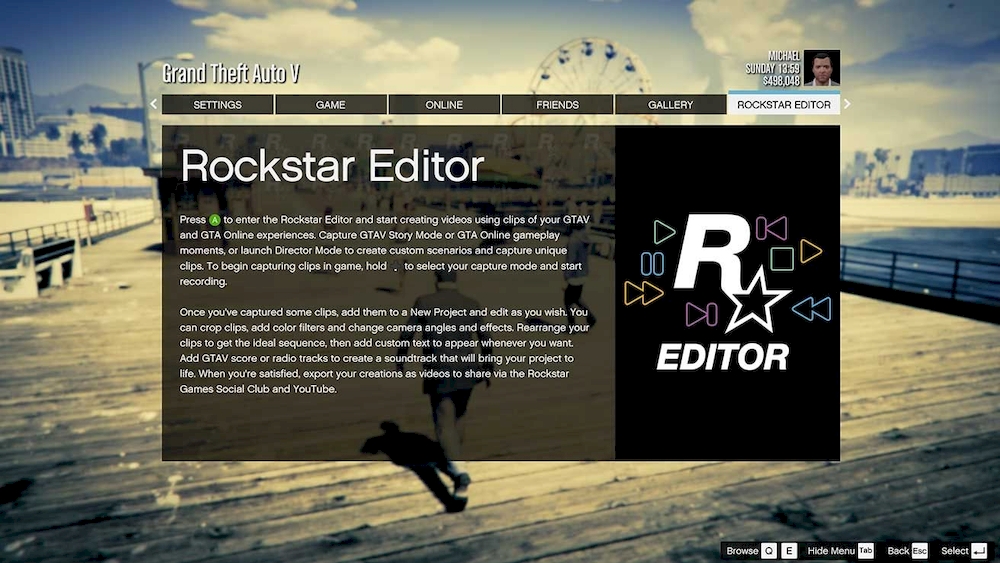Open the Settings tab
This screenshot has height=563, width=1000.
coord(217,105)
